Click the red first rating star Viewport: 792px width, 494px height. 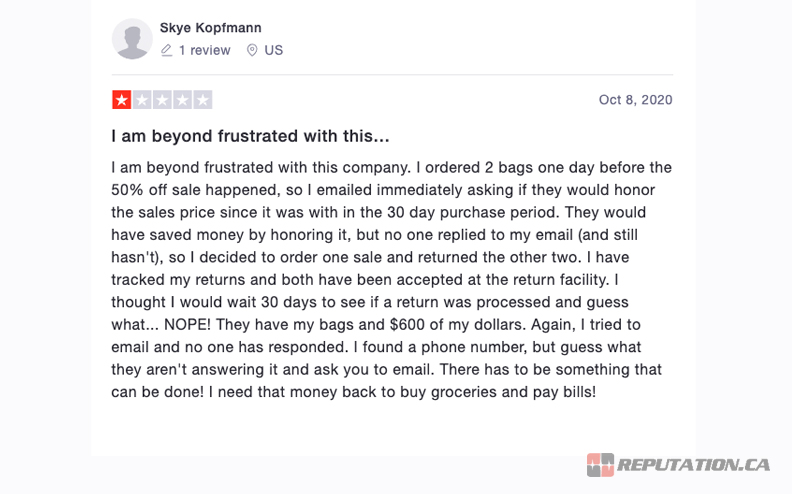pos(121,100)
